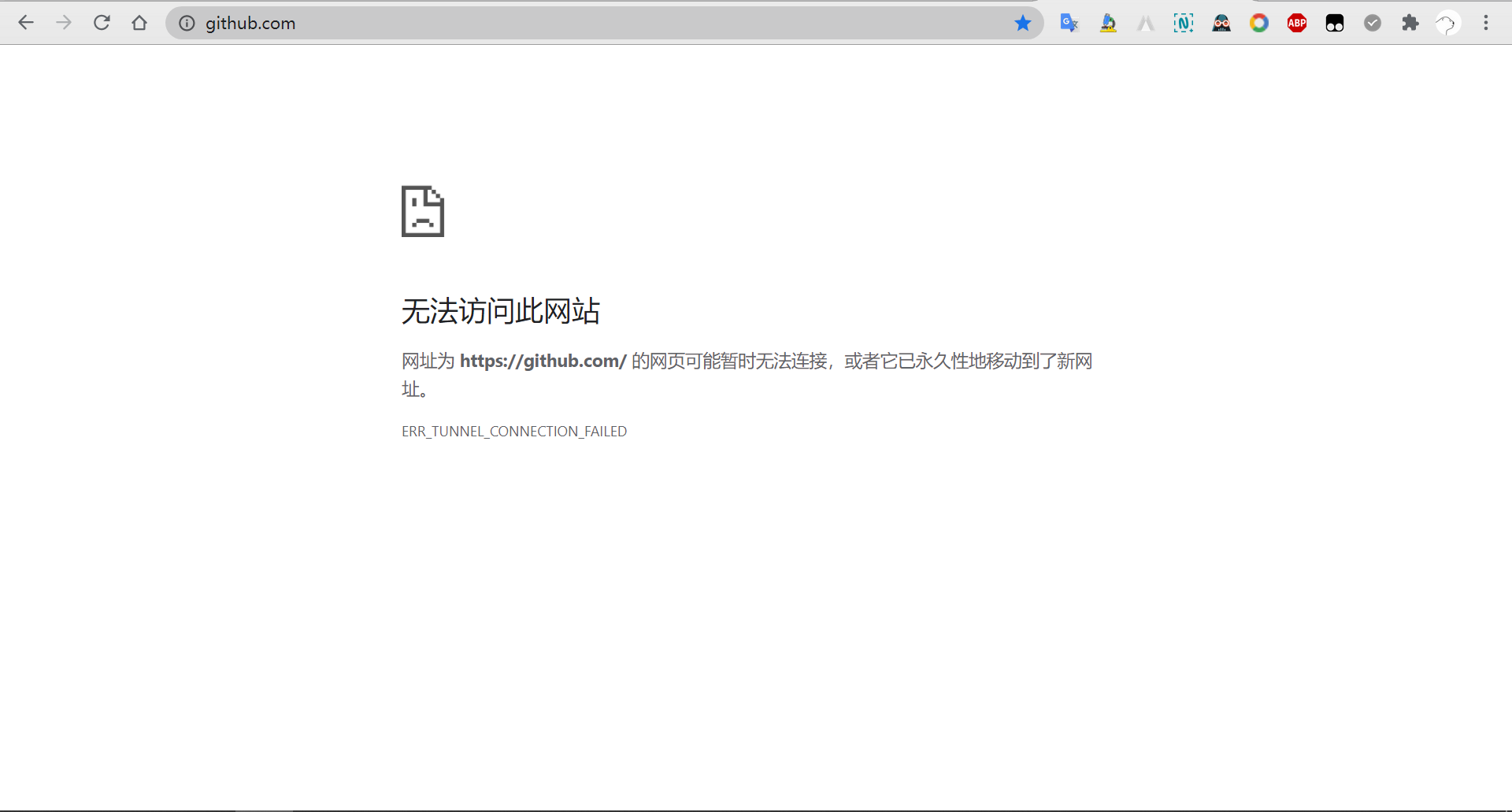Click the gray checkmark extension icon
This screenshot has height=812, width=1512.
[1373, 23]
